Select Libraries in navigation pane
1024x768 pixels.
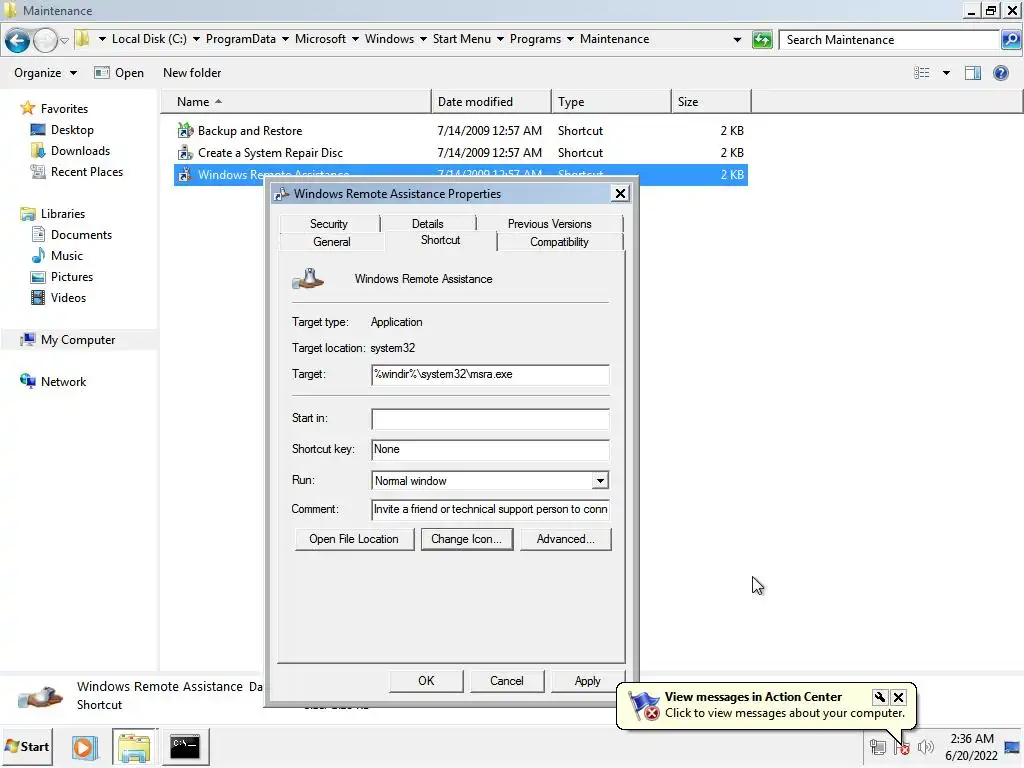point(63,214)
